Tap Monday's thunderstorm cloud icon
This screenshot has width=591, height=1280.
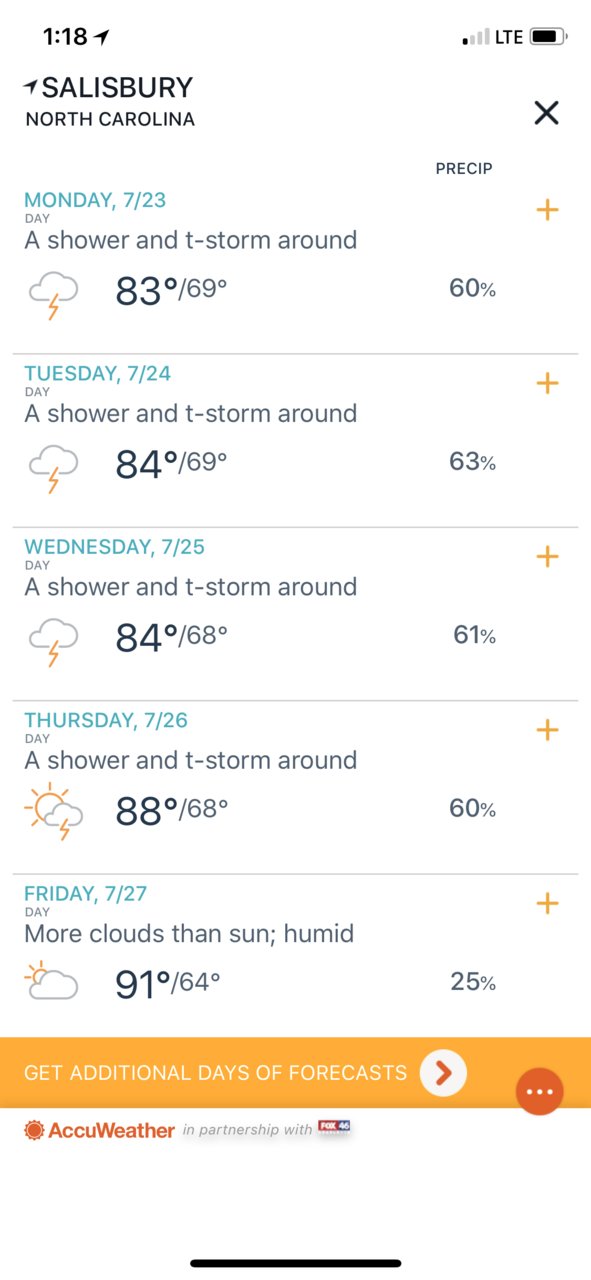[x=53, y=293]
